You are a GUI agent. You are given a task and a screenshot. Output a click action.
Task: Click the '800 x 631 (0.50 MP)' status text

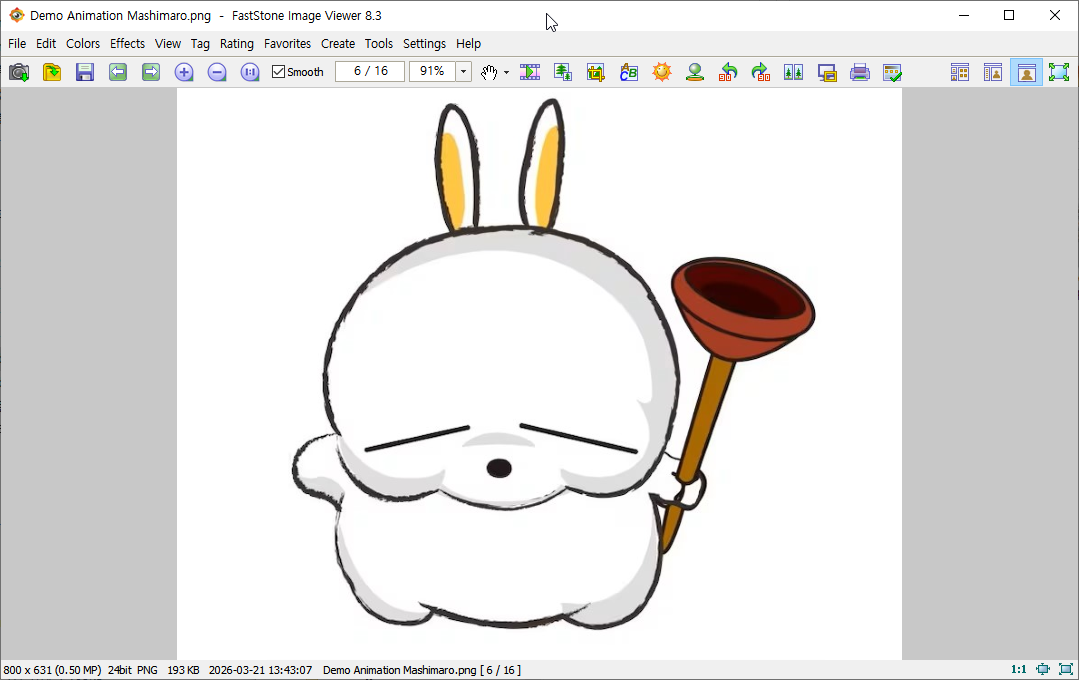click(52, 670)
